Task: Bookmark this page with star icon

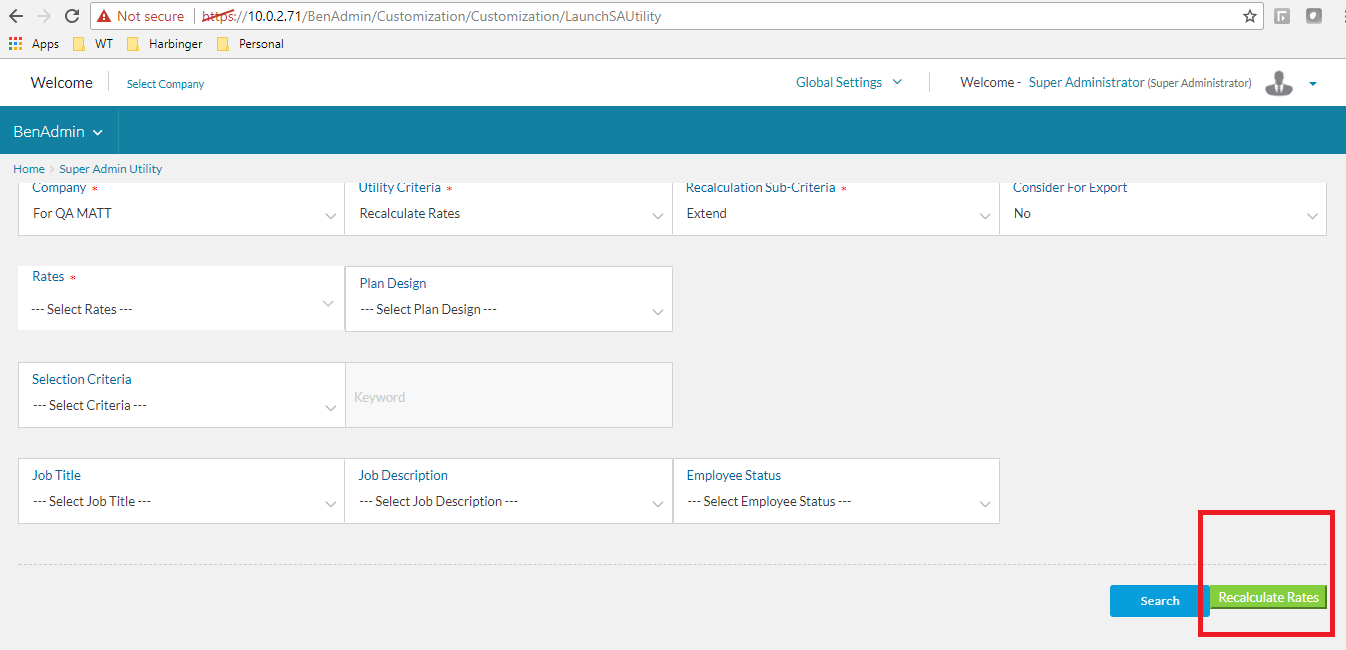Action: point(1249,16)
